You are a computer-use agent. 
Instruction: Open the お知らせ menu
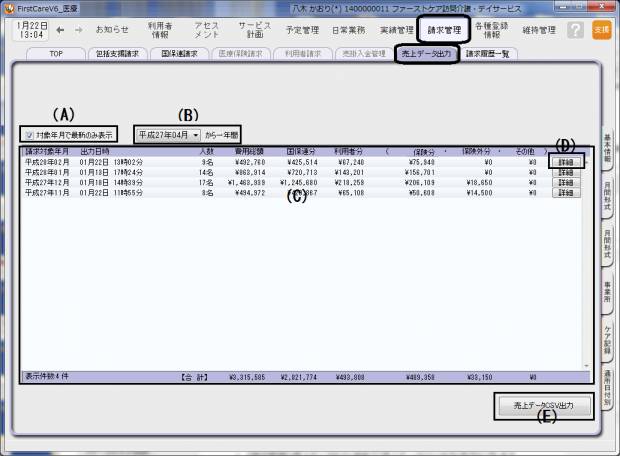pyautogui.click(x=112, y=30)
